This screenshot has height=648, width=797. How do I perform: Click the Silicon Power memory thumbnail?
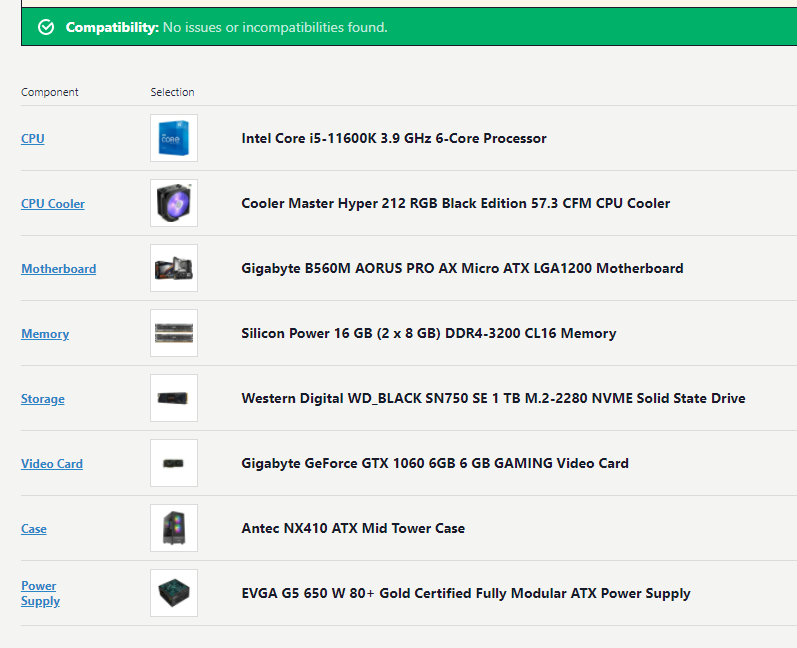click(174, 333)
